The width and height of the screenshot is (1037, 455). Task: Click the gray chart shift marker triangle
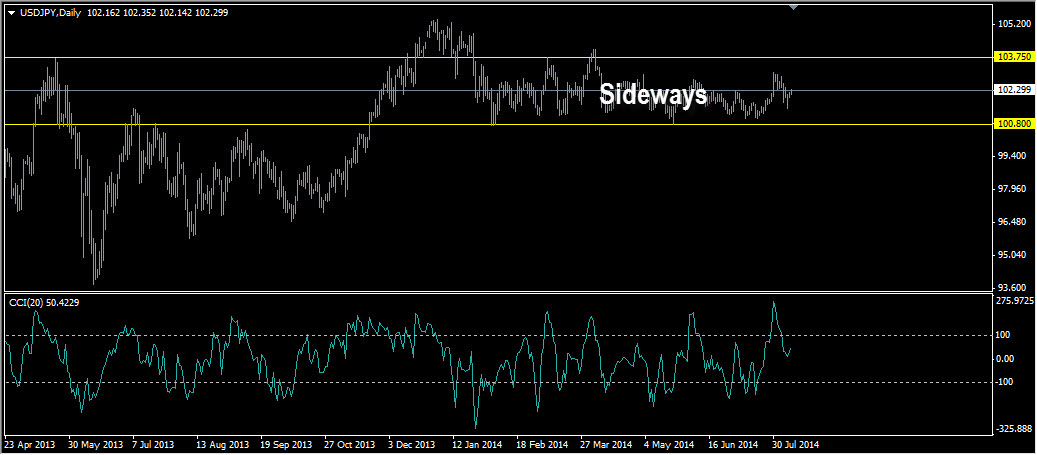pos(794,7)
